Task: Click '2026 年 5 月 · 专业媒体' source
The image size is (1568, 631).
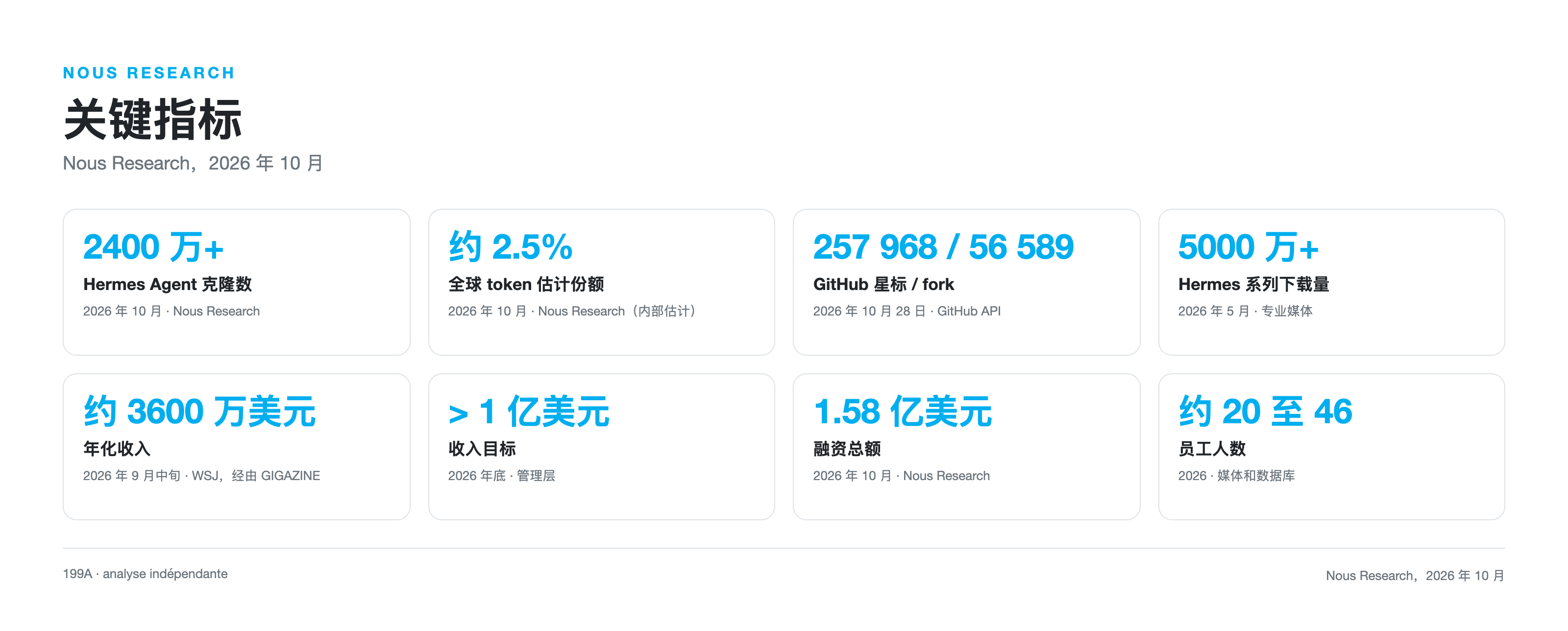Action: pos(1245,311)
